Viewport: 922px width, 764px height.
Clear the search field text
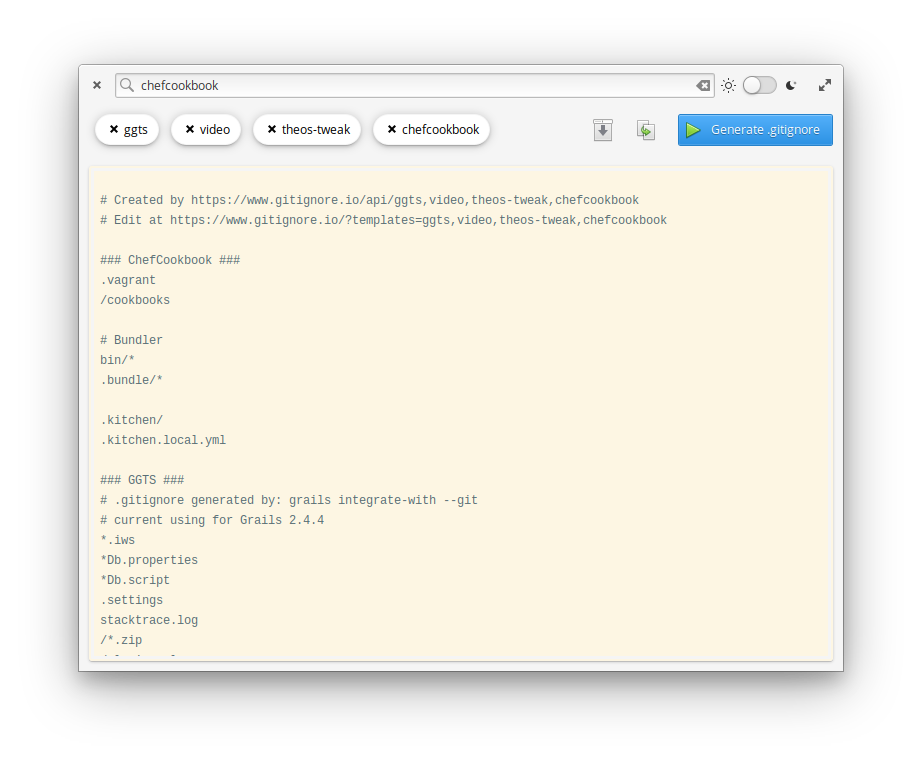click(x=703, y=86)
